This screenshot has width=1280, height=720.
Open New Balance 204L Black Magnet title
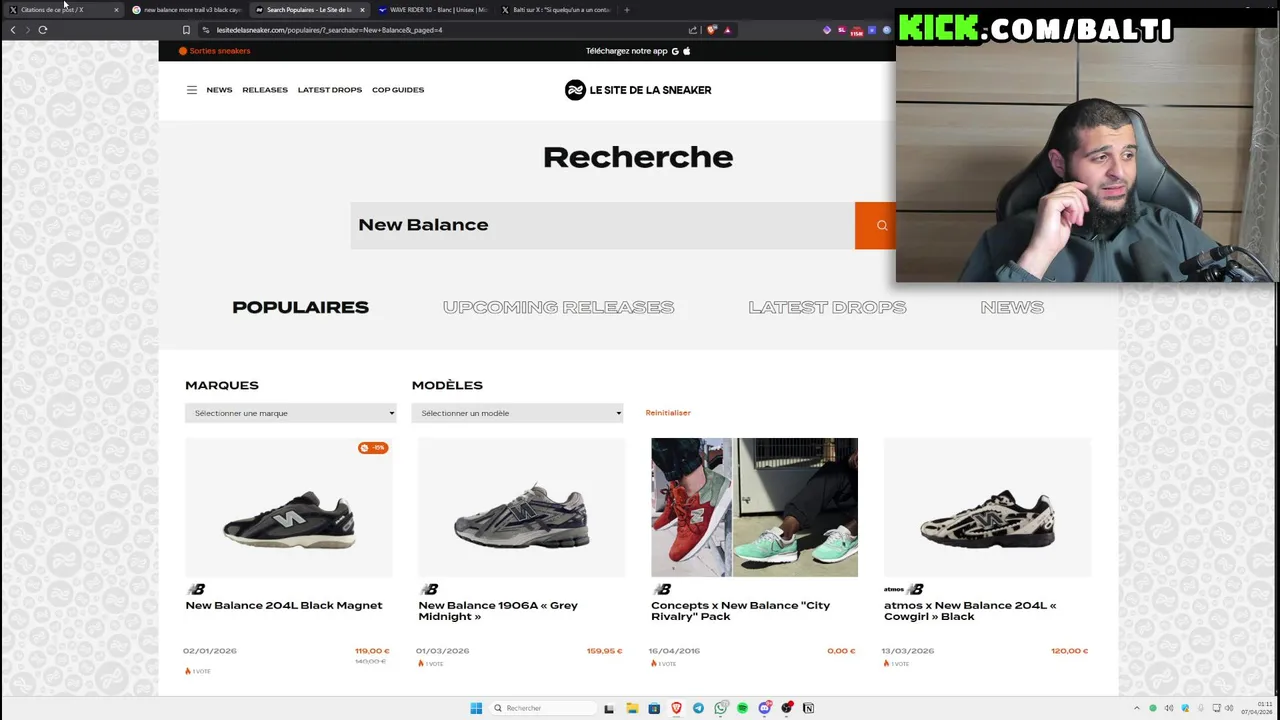pos(284,605)
